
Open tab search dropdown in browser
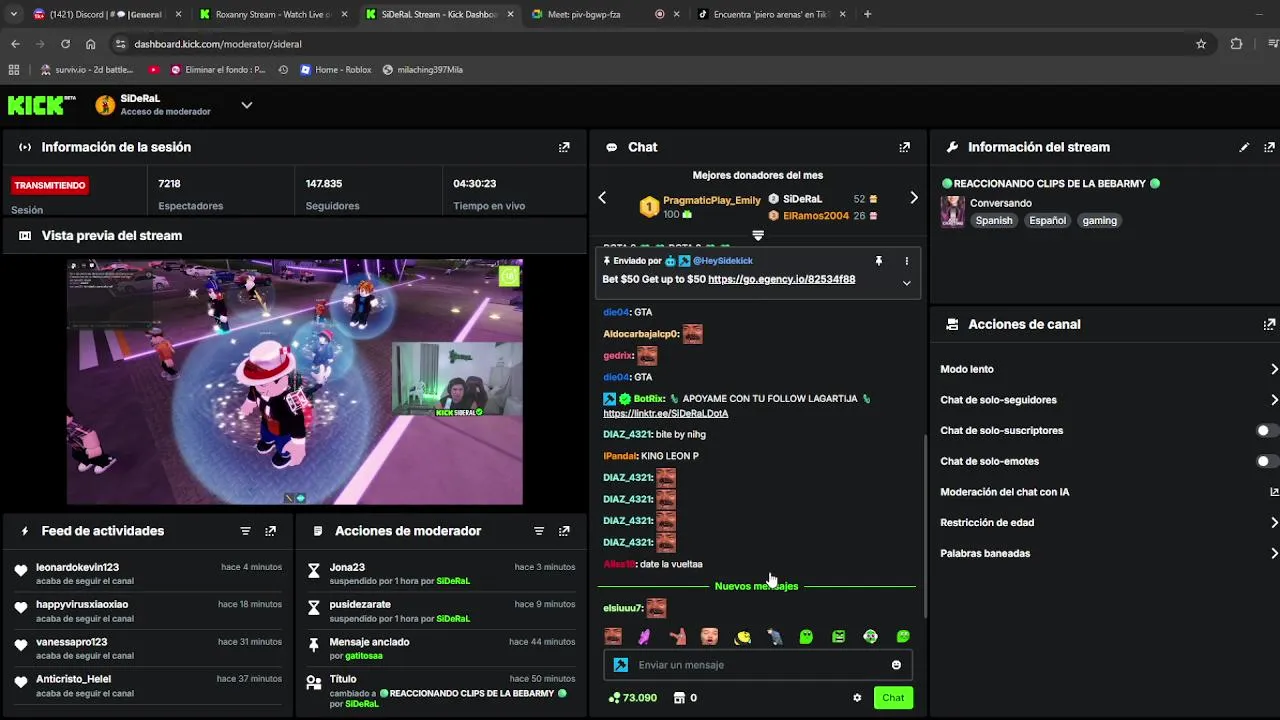point(13,14)
